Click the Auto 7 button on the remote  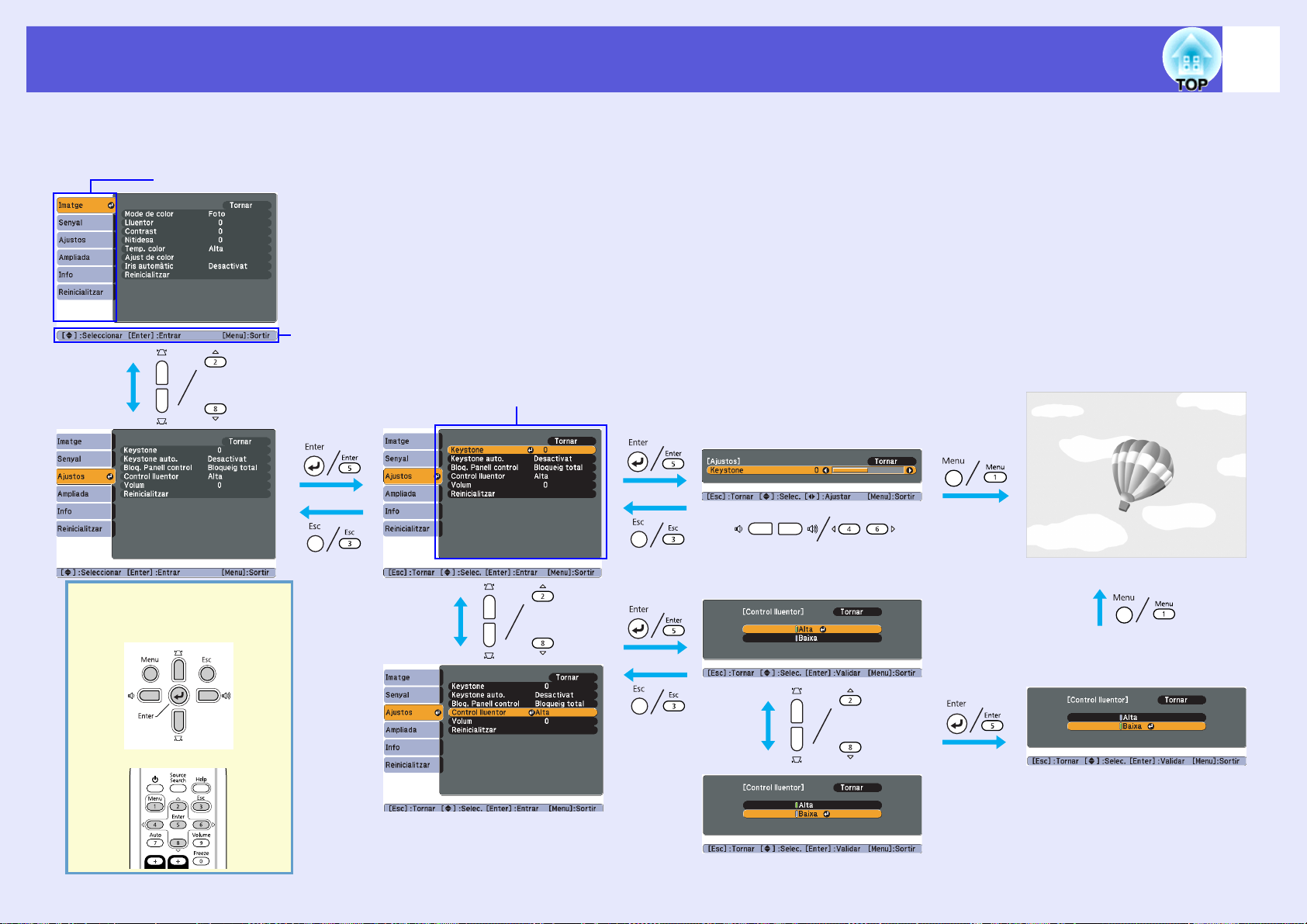point(155,843)
